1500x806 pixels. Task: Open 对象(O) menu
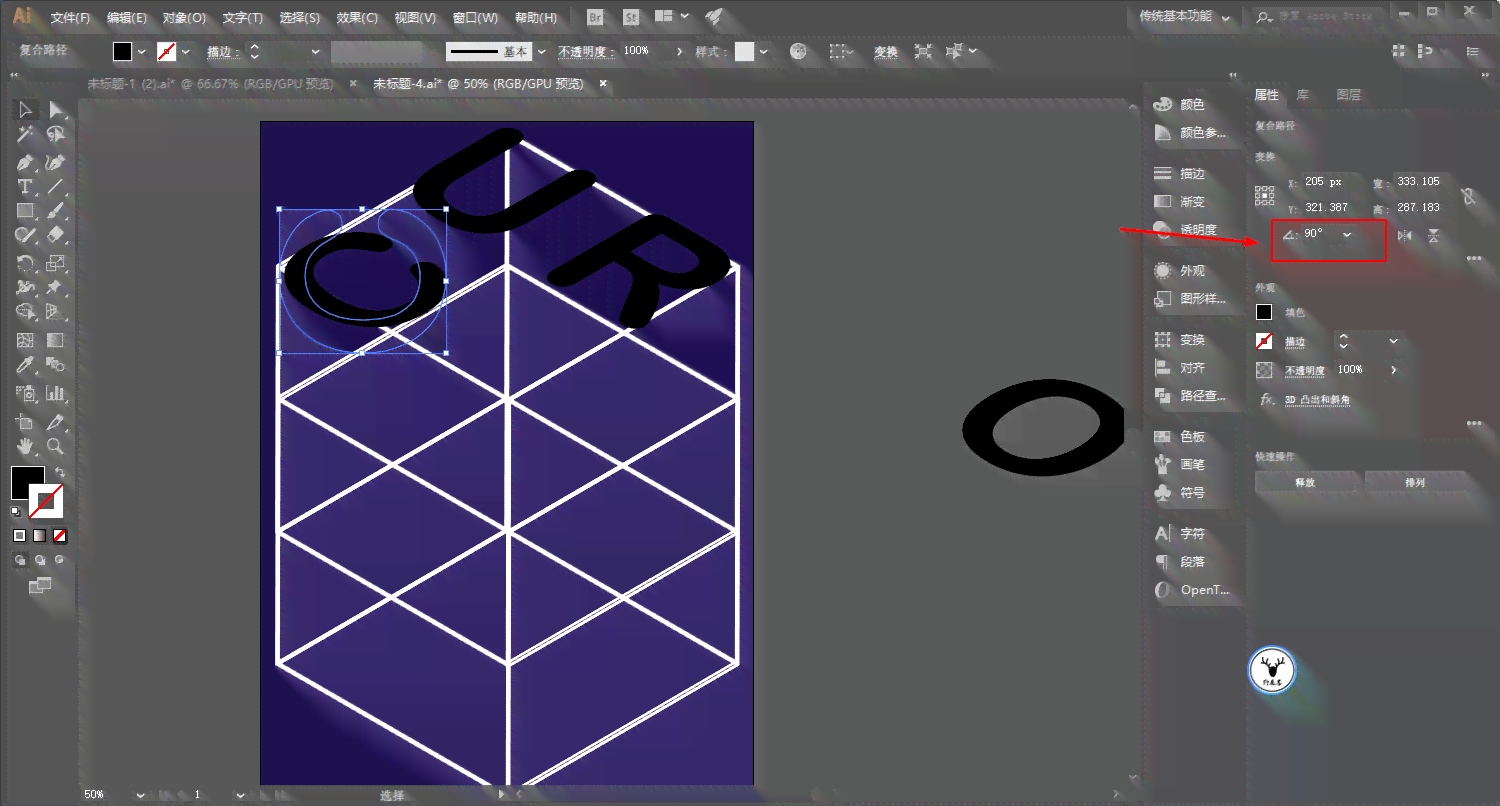pos(184,18)
